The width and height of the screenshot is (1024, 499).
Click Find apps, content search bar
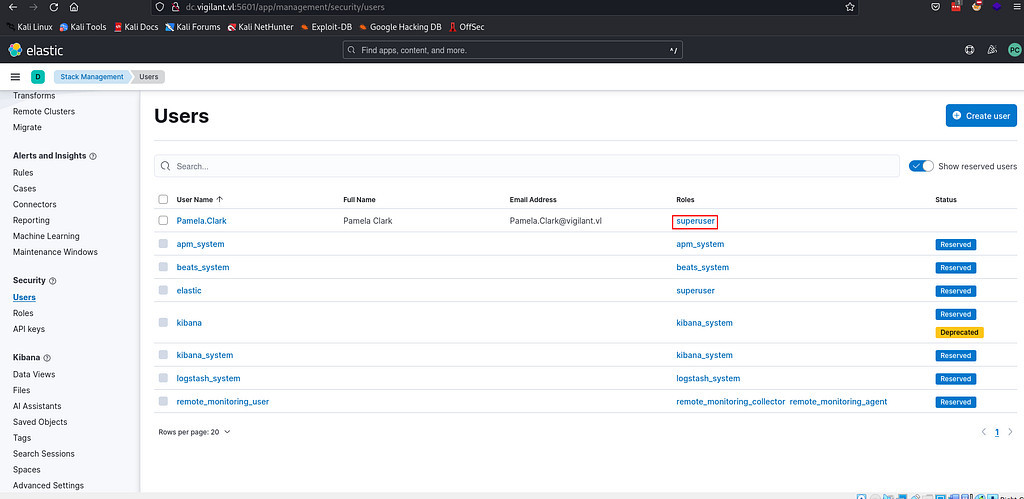(x=513, y=50)
